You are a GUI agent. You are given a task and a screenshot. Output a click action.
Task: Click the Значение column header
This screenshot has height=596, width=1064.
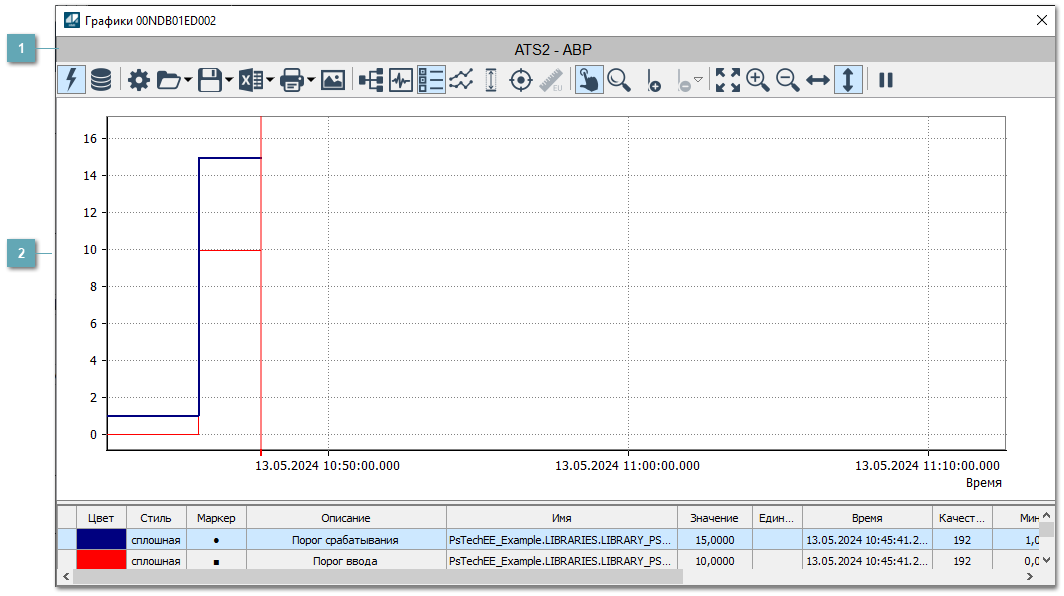714,518
